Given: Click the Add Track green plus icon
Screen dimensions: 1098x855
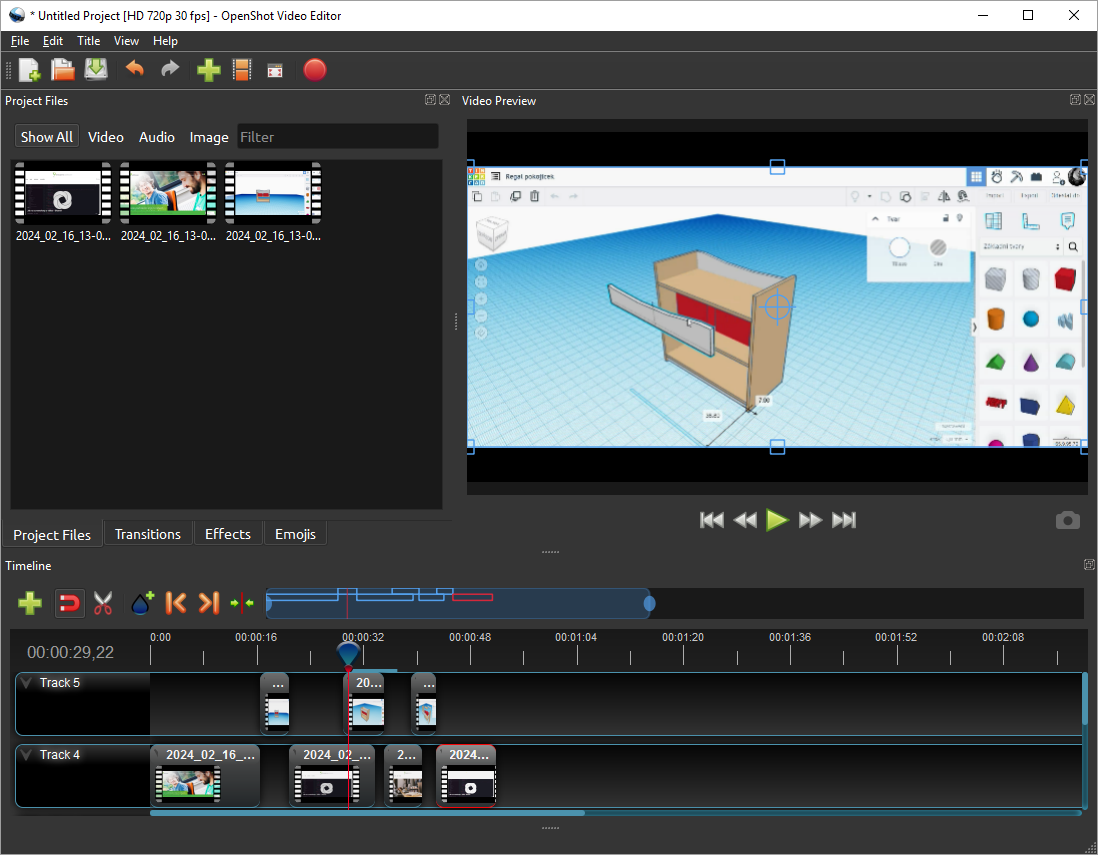Looking at the screenshot, I should [x=30, y=603].
